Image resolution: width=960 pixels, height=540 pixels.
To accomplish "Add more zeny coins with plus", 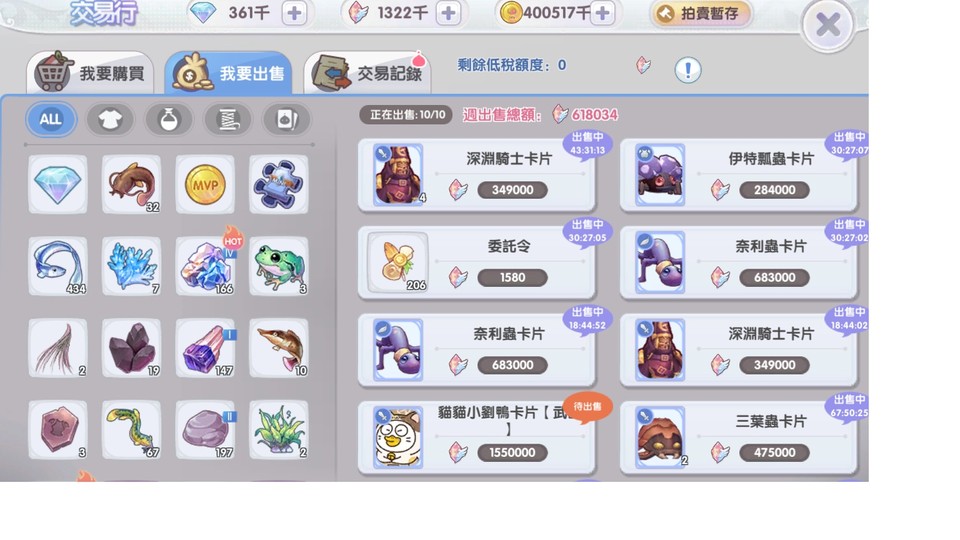I will point(602,13).
